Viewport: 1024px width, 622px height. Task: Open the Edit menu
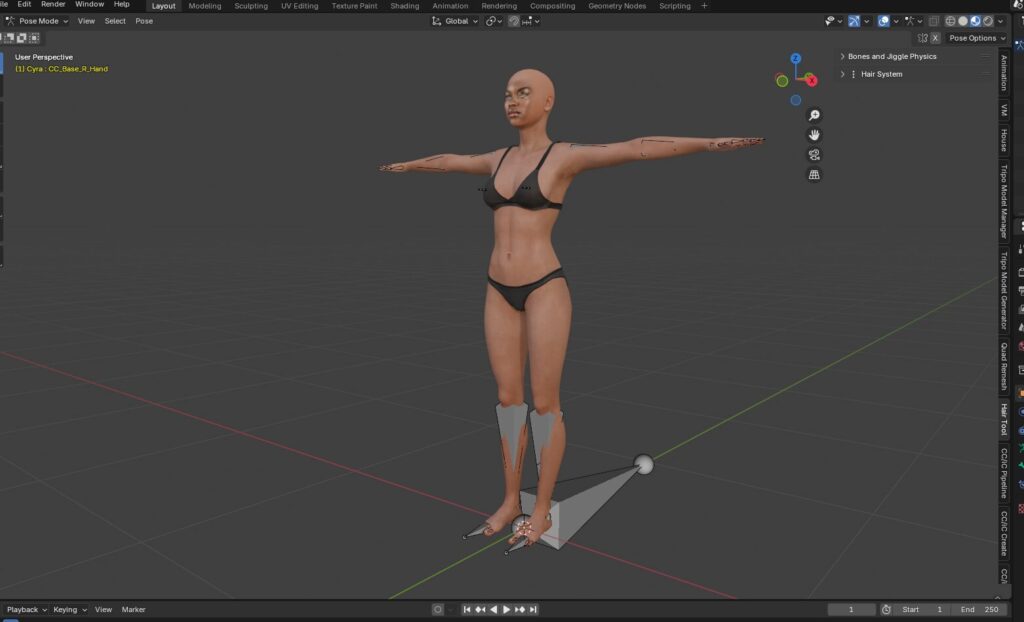24,5
